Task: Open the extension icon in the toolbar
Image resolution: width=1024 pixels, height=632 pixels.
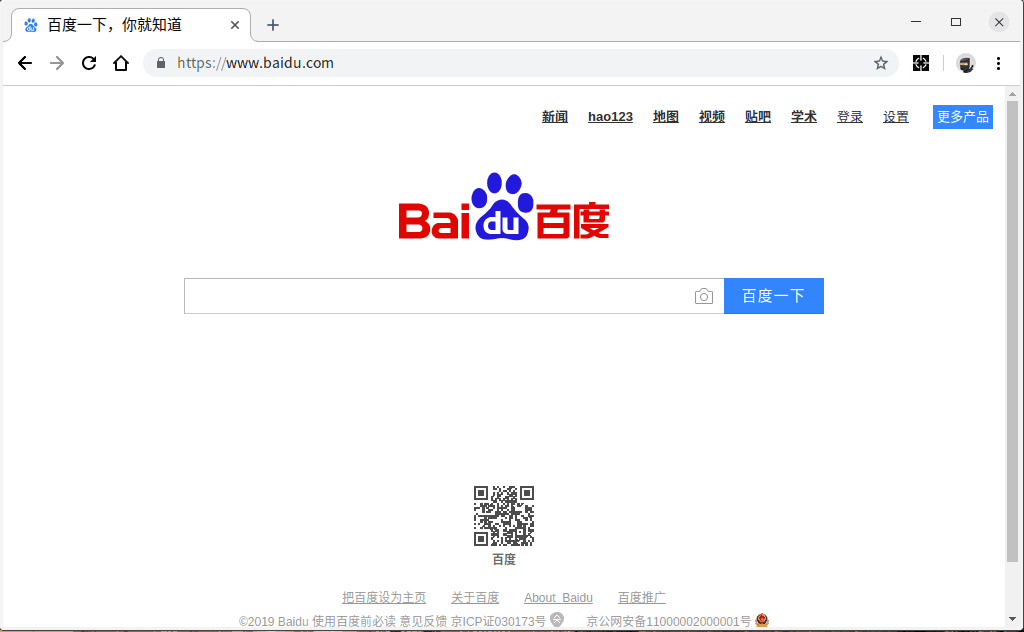Action: (x=921, y=63)
